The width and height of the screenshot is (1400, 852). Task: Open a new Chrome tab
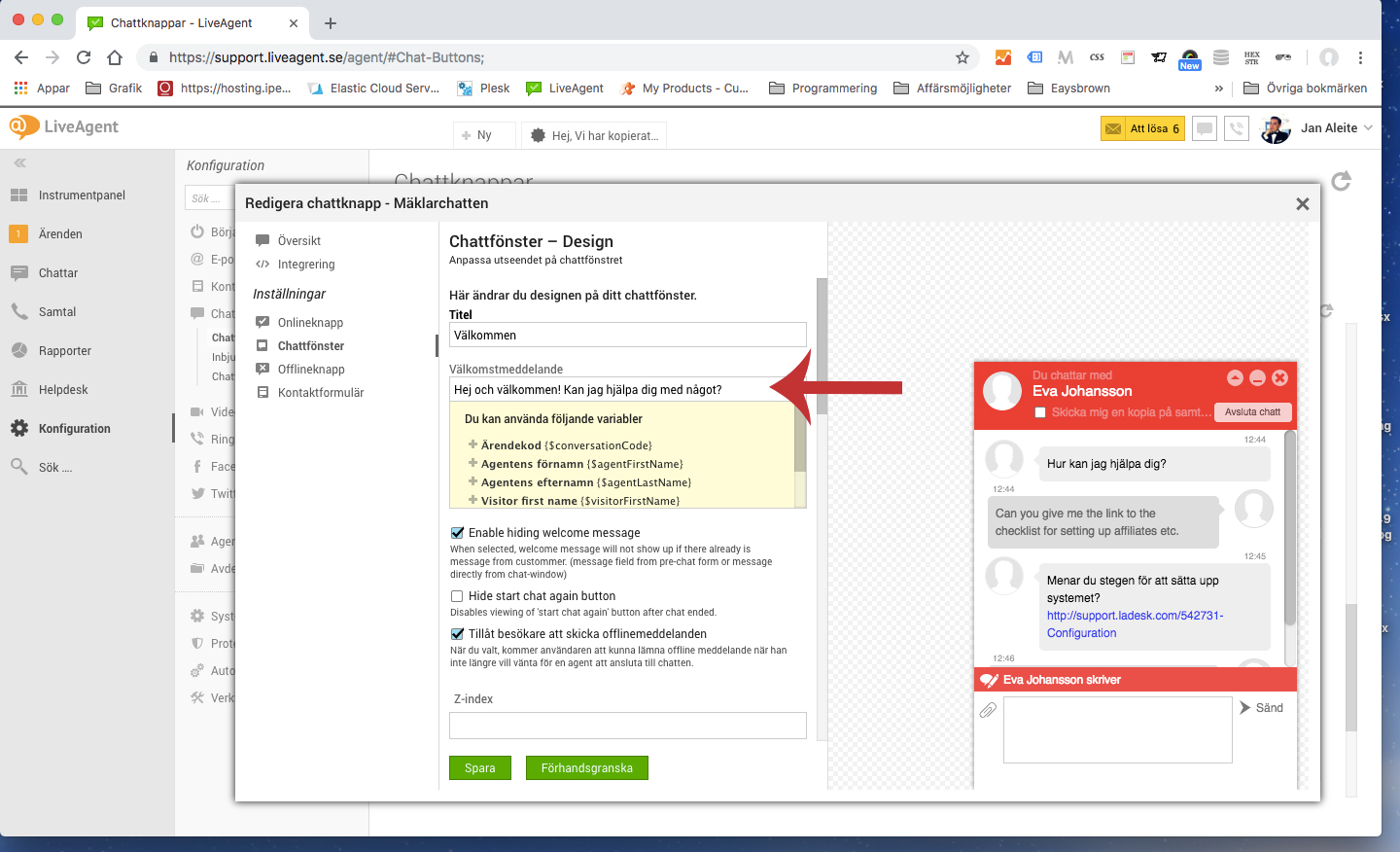(x=331, y=23)
